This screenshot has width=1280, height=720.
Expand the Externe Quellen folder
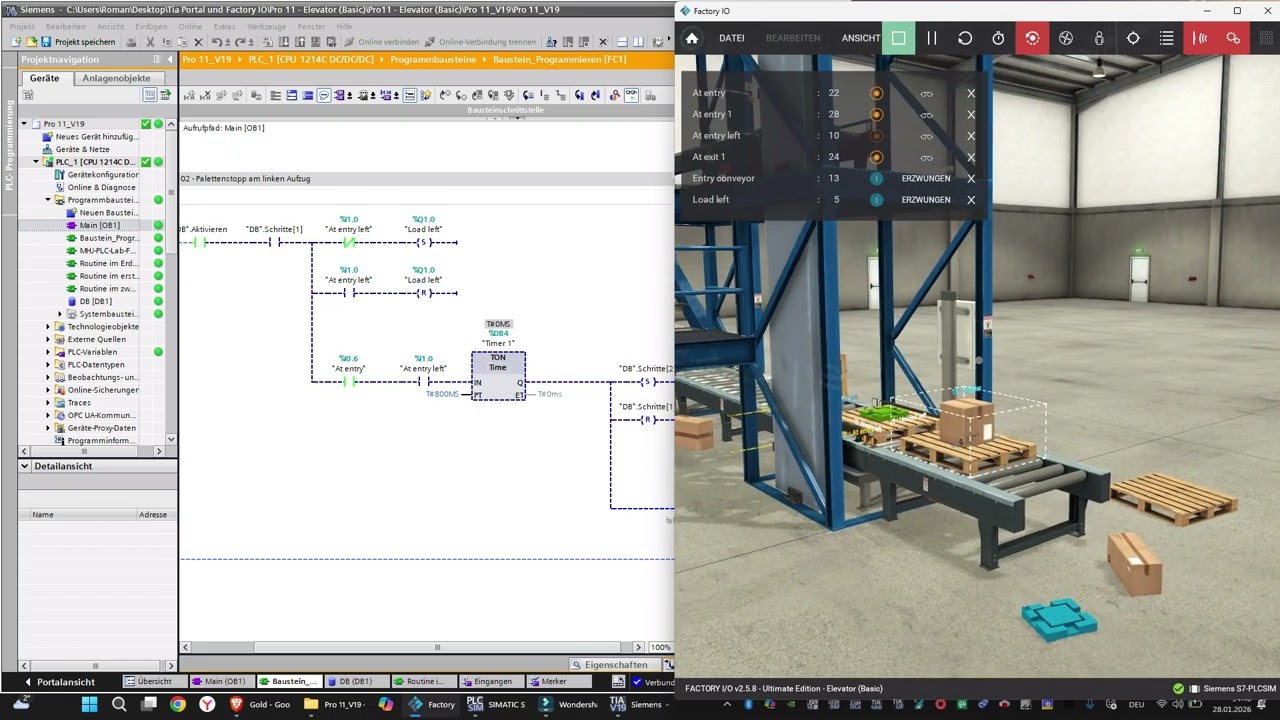pyautogui.click(x=47, y=339)
